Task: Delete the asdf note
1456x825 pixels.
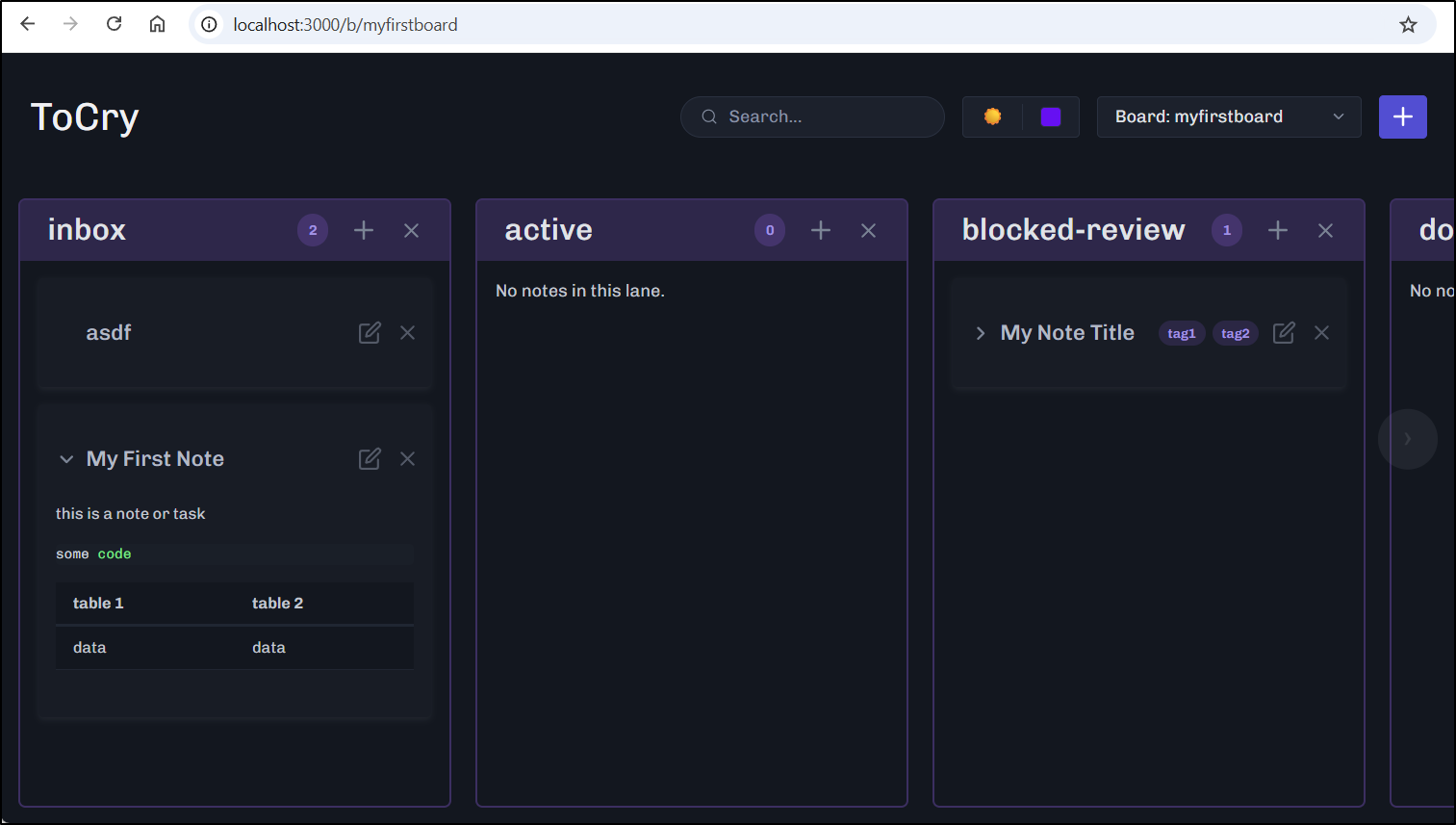Action: point(408,333)
